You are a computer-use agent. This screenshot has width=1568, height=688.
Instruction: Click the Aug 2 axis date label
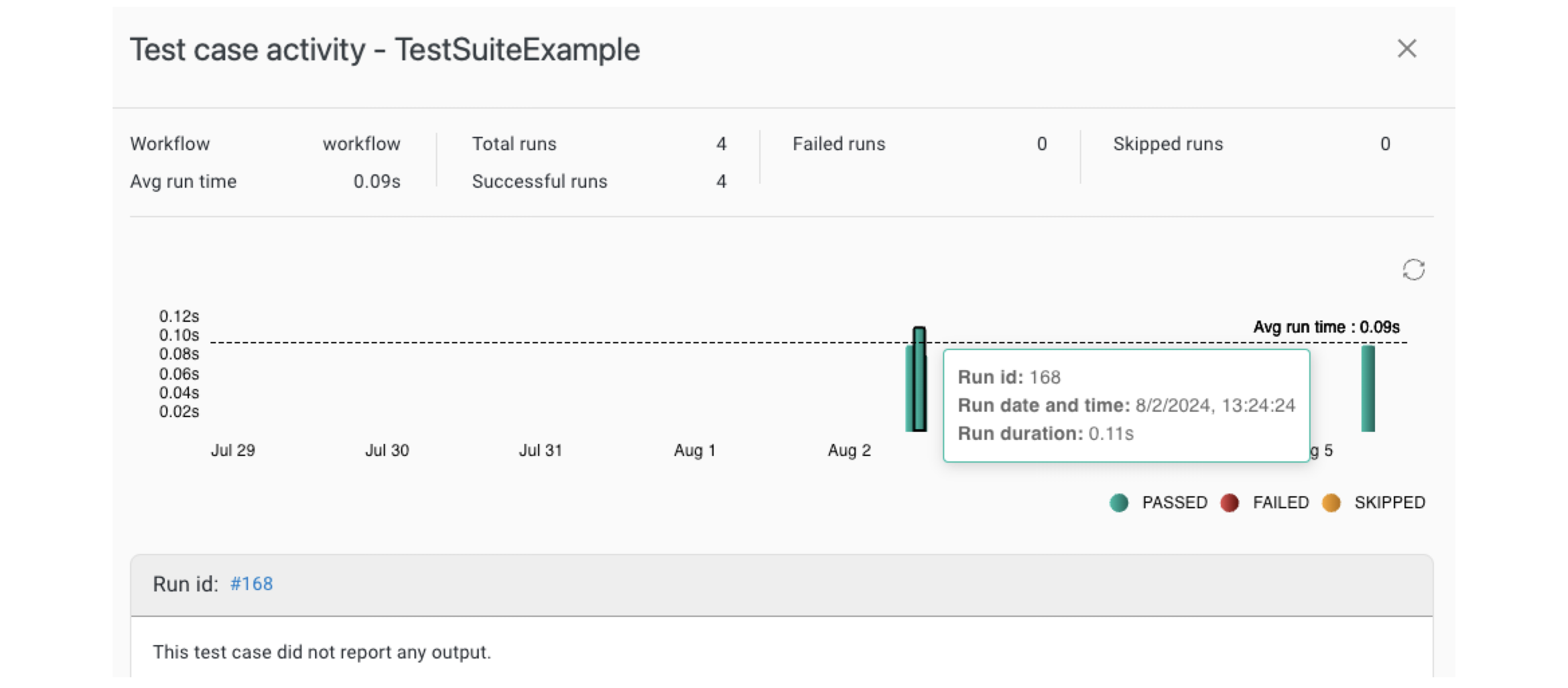tap(849, 450)
